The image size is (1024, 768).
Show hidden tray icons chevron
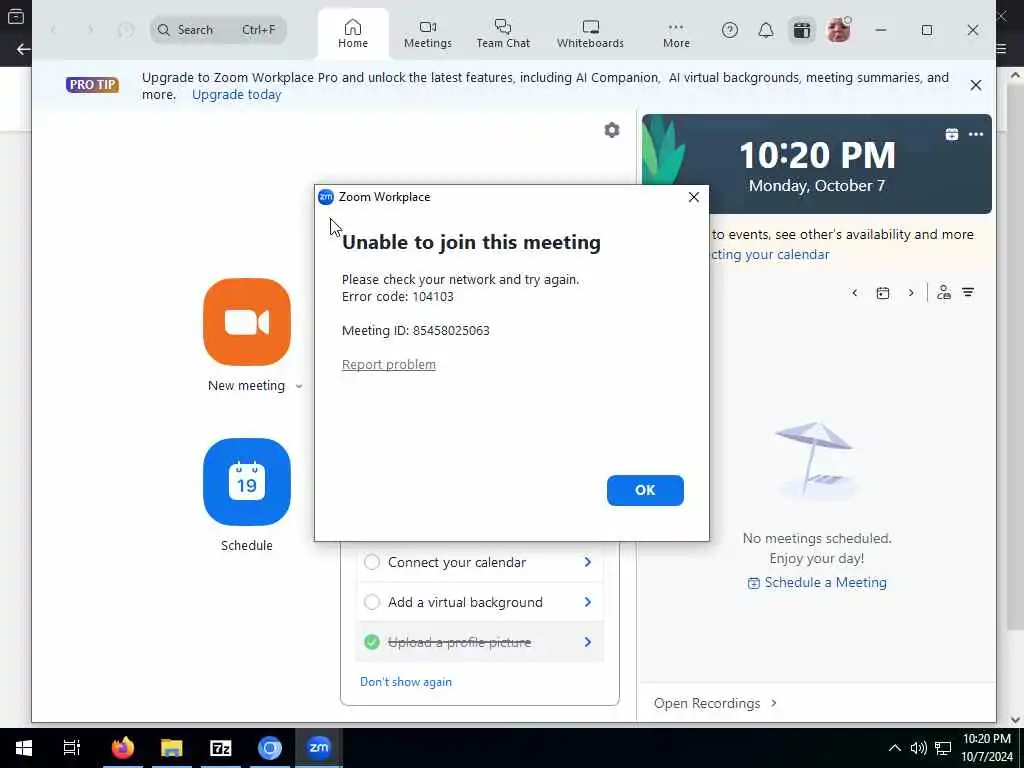coord(895,748)
